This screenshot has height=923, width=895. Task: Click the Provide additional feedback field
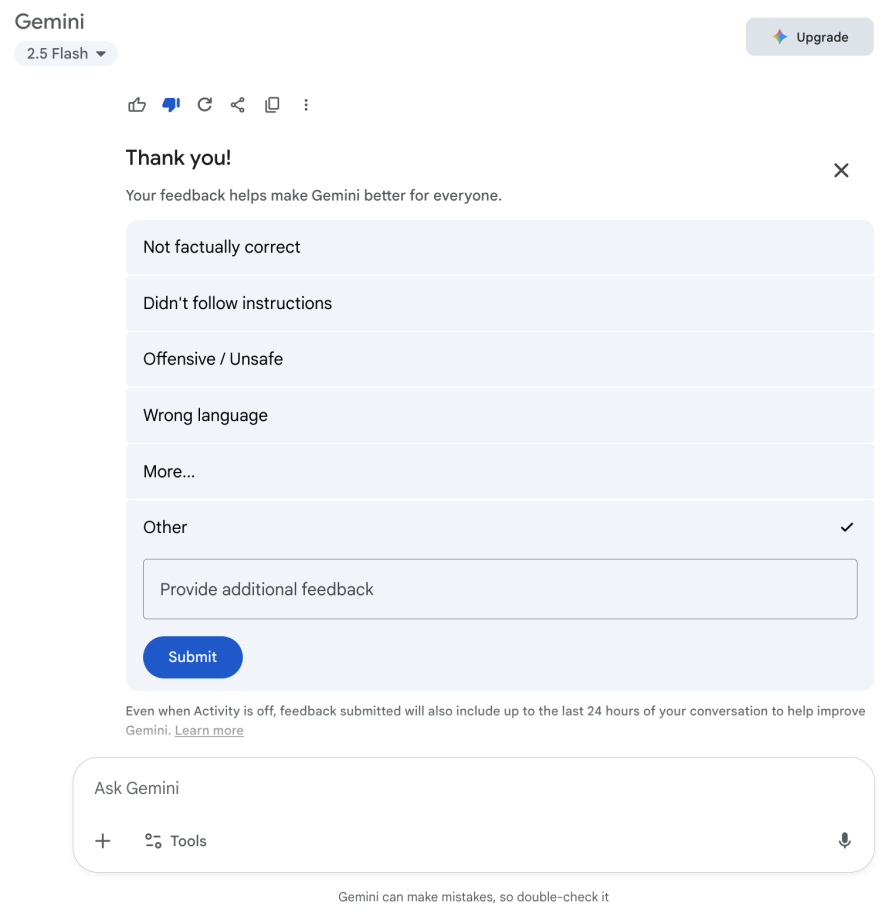(x=500, y=589)
